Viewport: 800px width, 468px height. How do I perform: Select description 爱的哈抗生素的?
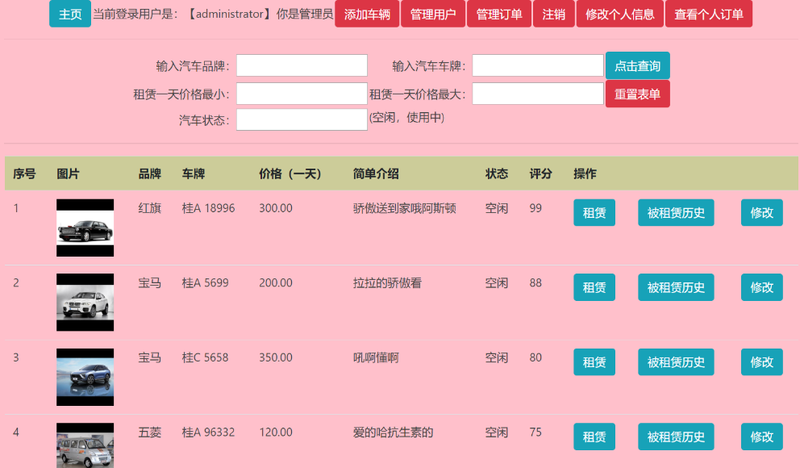click(393, 432)
